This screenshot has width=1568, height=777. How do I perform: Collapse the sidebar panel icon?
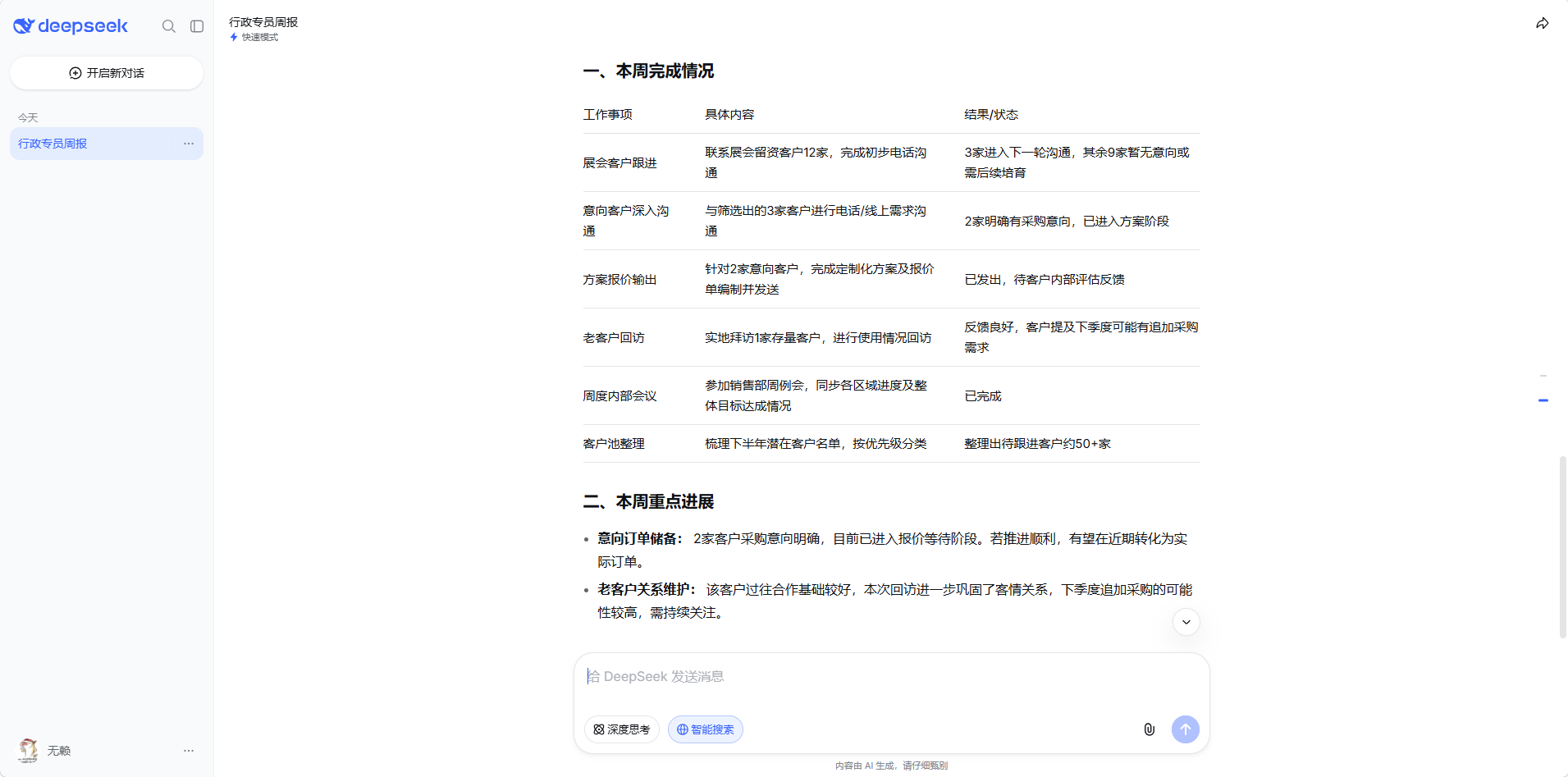coord(197,26)
